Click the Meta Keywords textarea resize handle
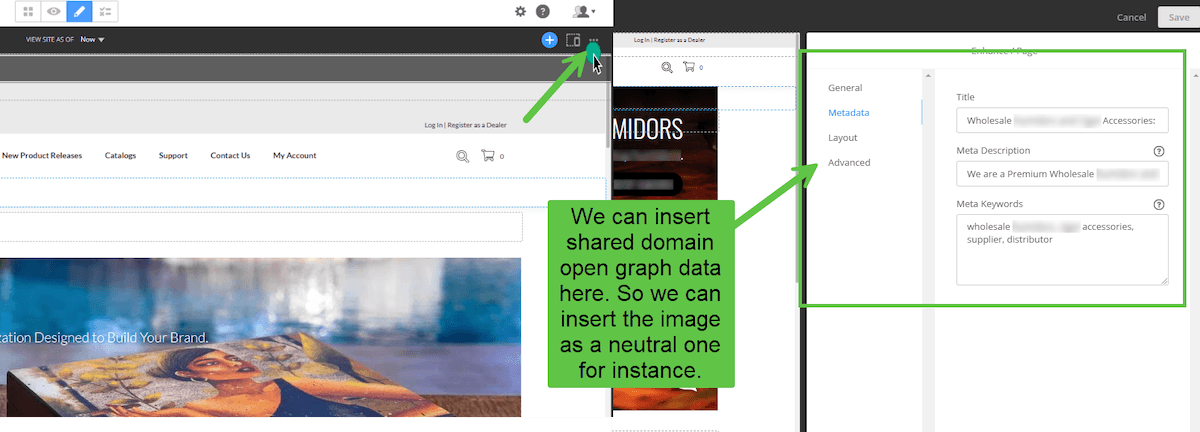 pyautogui.click(x=1163, y=281)
